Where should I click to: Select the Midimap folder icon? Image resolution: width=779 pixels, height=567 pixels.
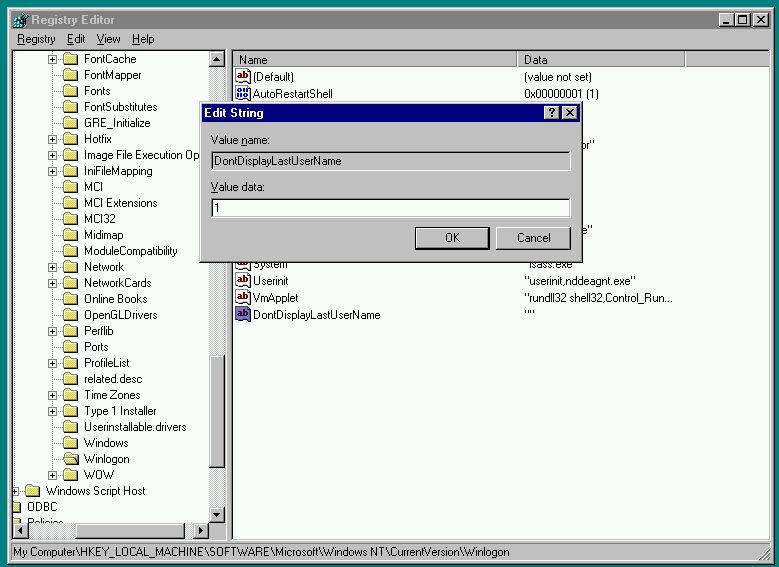[71, 235]
